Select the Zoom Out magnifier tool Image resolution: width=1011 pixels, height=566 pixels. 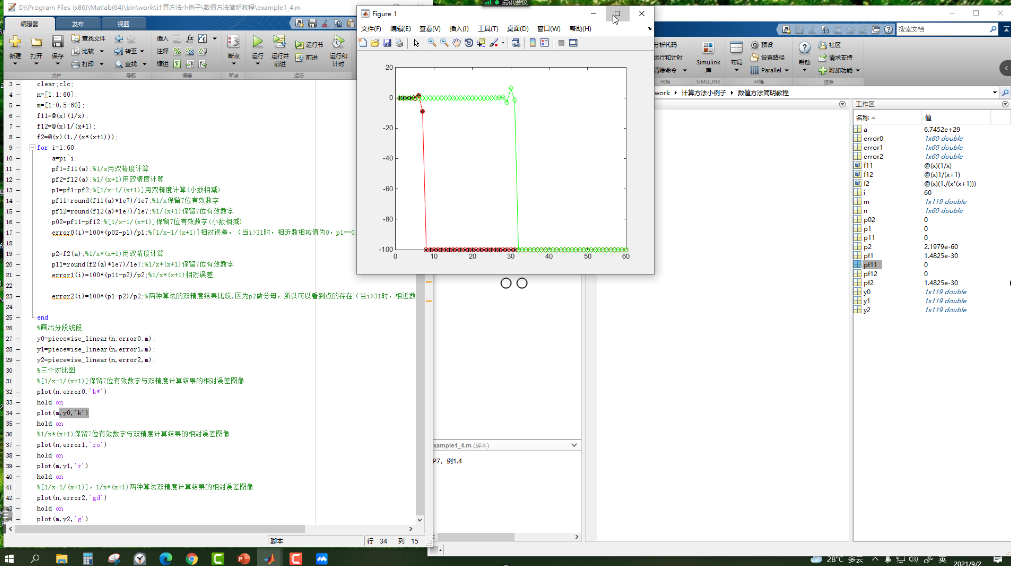tap(444, 43)
